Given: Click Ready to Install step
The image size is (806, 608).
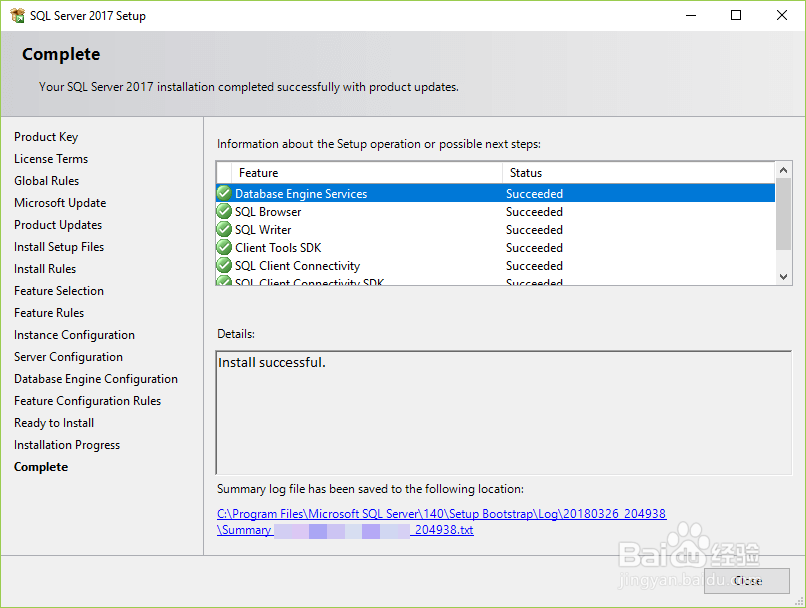Looking at the screenshot, I should [x=54, y=423].
